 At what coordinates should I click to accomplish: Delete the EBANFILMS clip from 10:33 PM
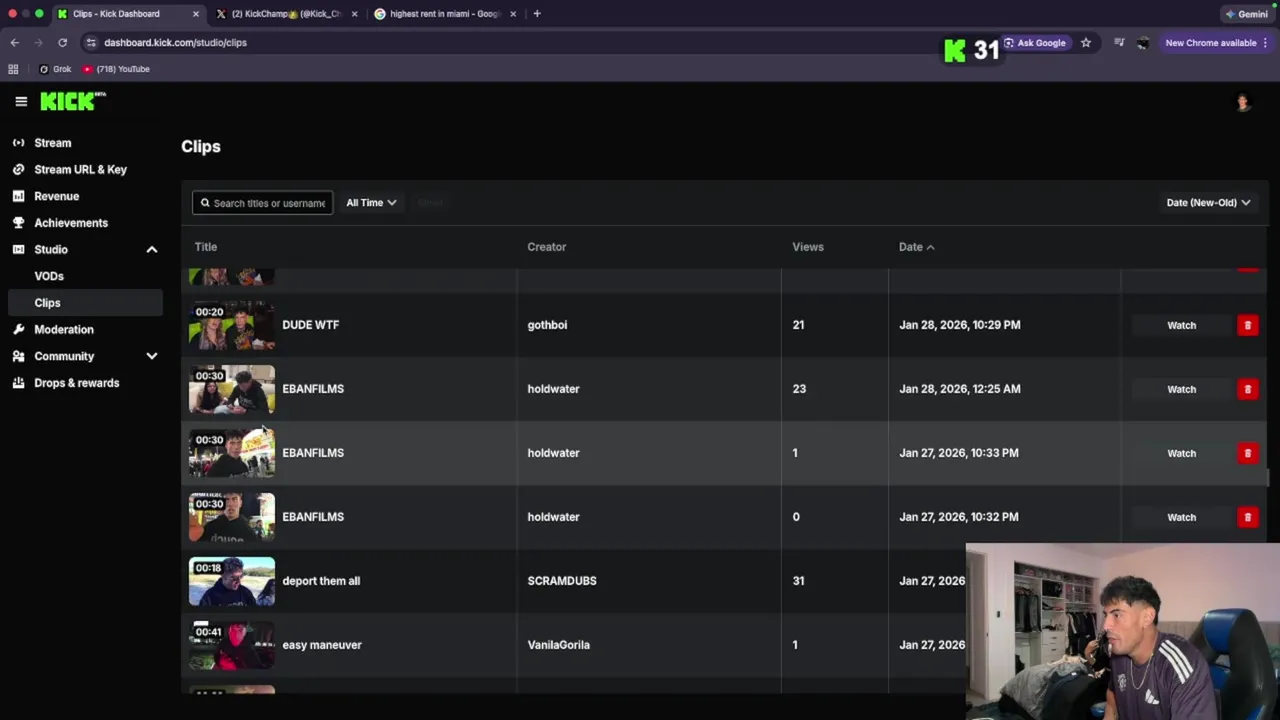[x=1247, y=453]
